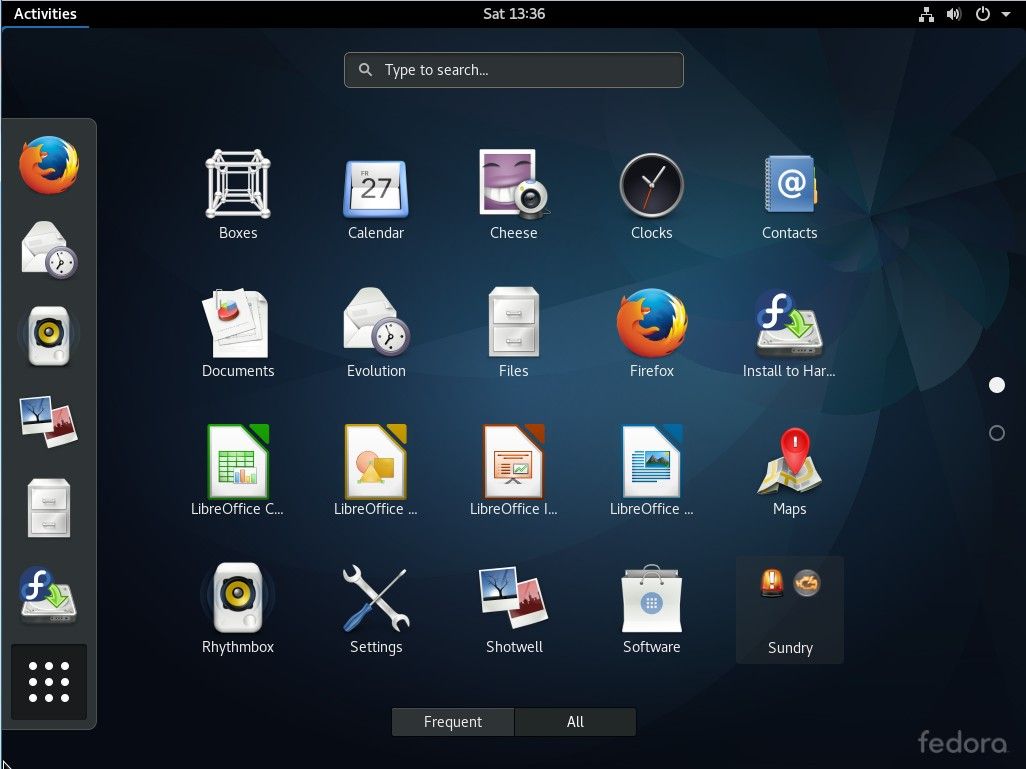Open Files from the app grid
Image resolution: width=1026 pixels, height=769 pixels.
(x=514, y=332)
